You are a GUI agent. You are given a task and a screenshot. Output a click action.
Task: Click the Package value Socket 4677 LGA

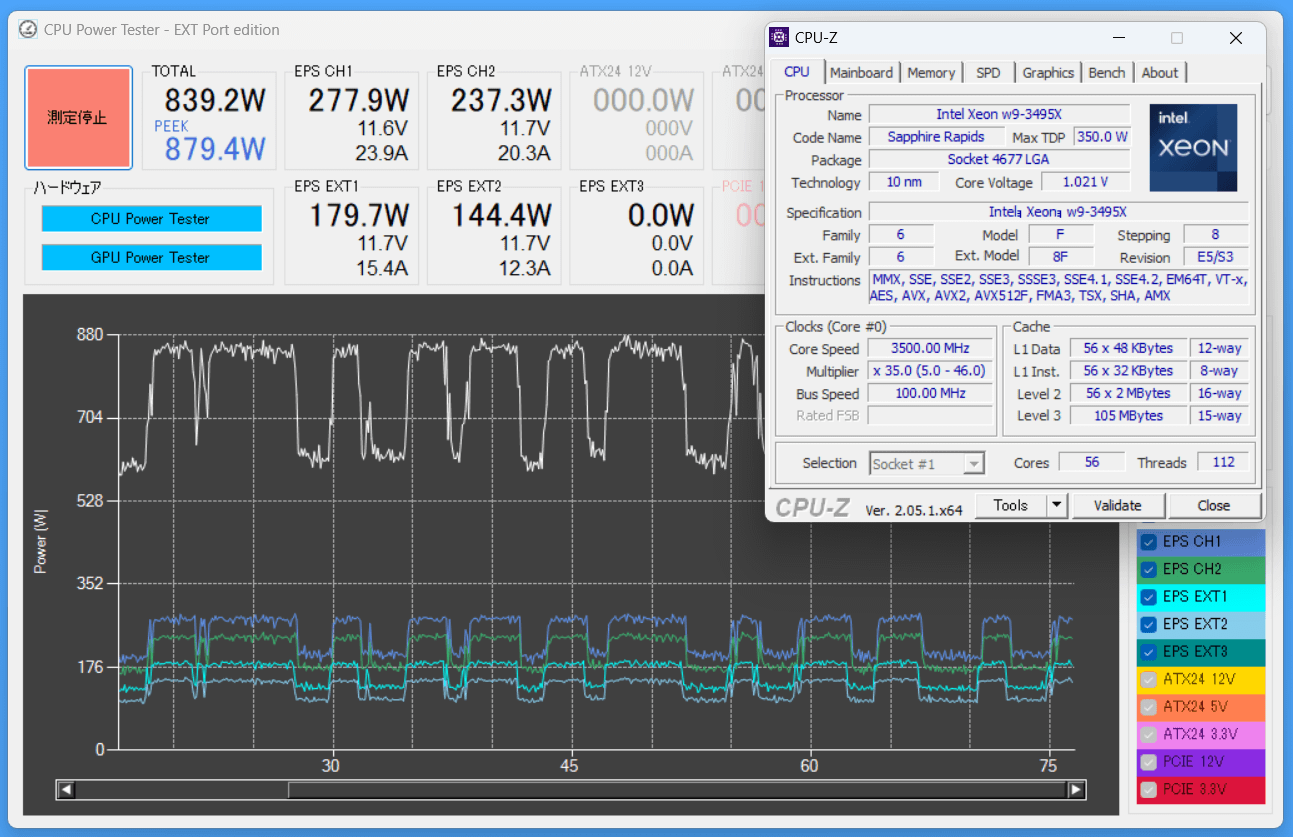(x=999, y=159)
